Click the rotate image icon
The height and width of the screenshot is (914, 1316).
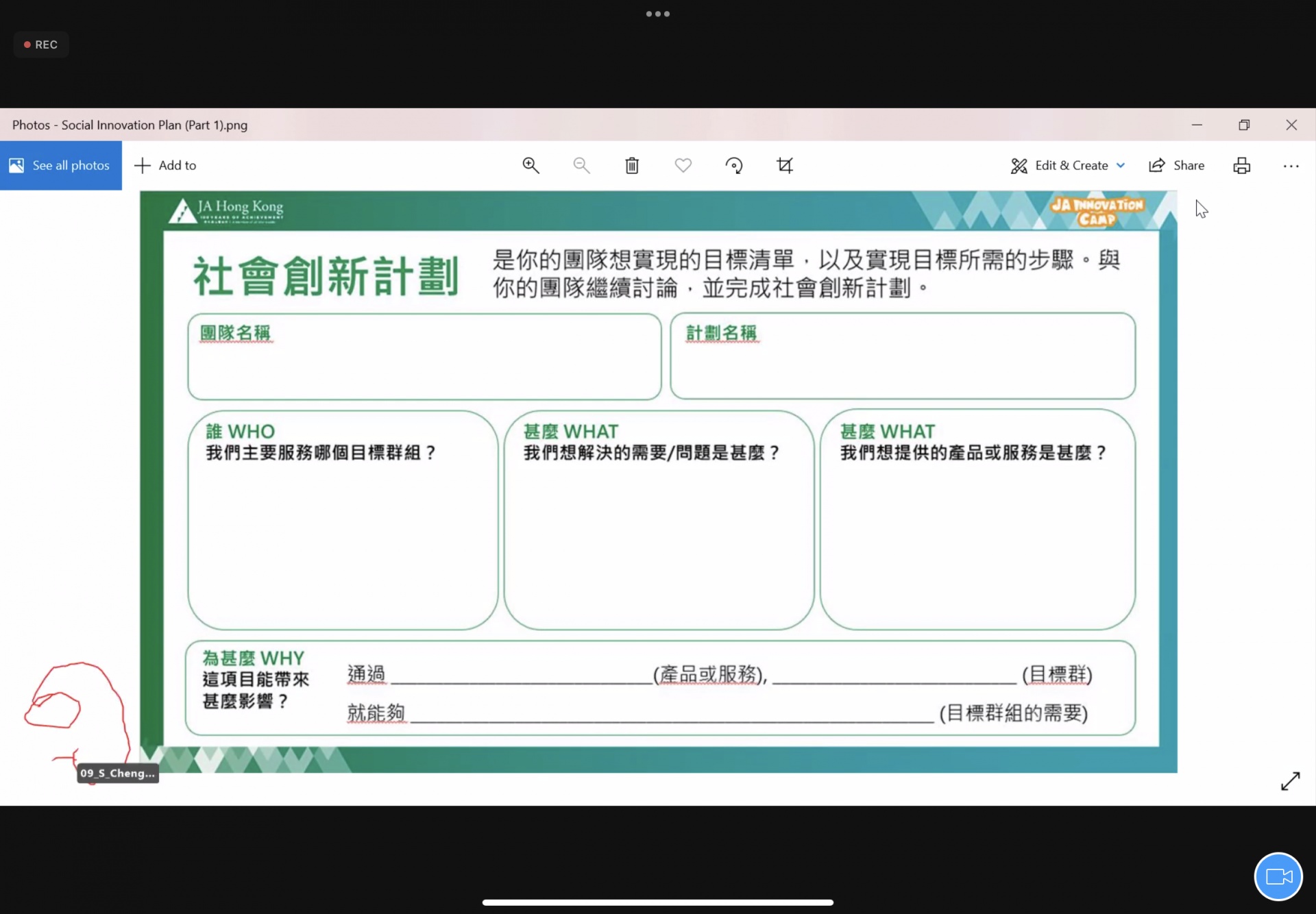point(733,165)
